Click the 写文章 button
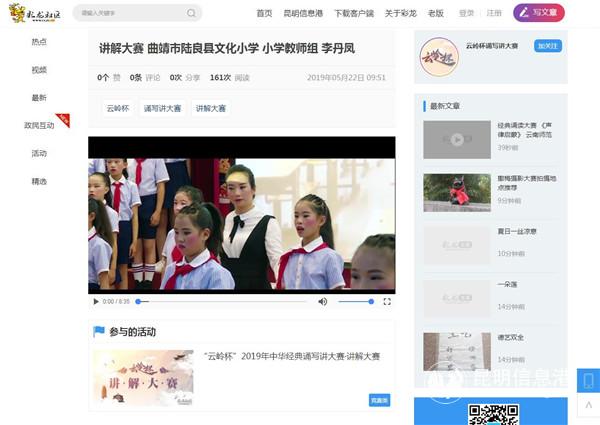The image size is (600, 425). coord(539,13)
